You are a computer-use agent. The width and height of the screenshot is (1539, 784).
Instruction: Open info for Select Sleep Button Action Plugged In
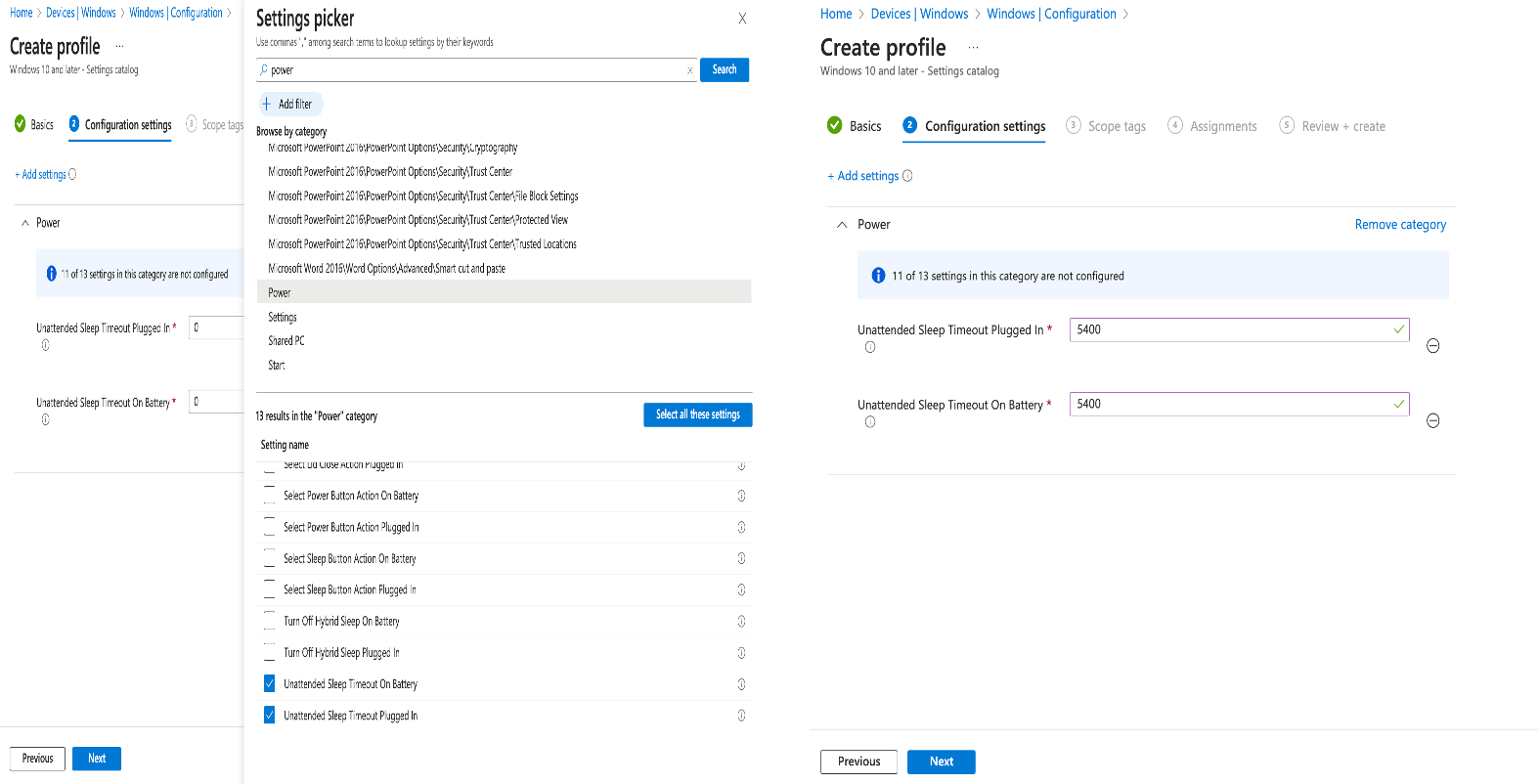click(741, 589)
